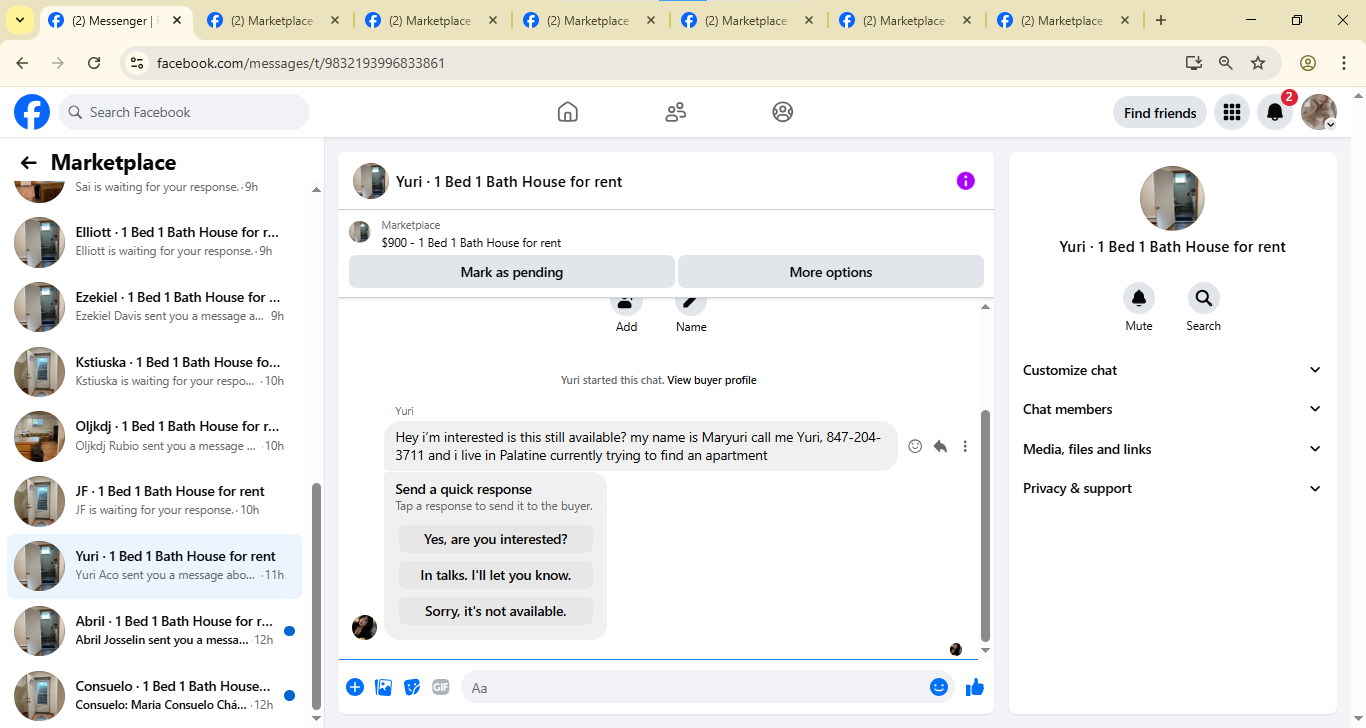
Task: Open the browser tab search dropdown
Action: (x=20, y=20)
